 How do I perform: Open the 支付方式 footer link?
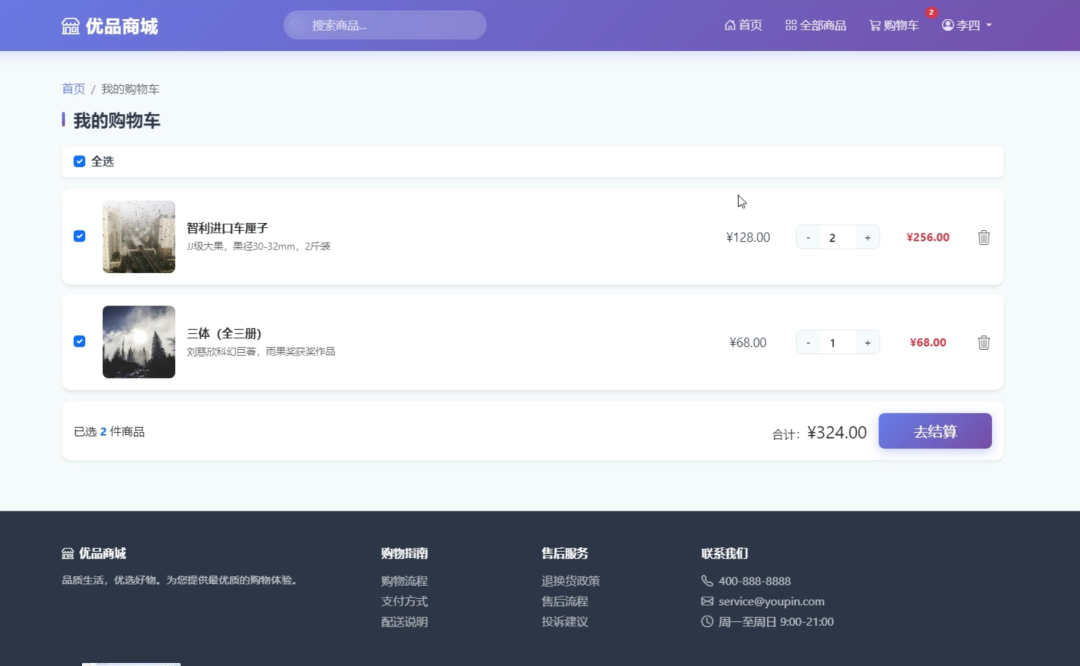coord(404,601)
